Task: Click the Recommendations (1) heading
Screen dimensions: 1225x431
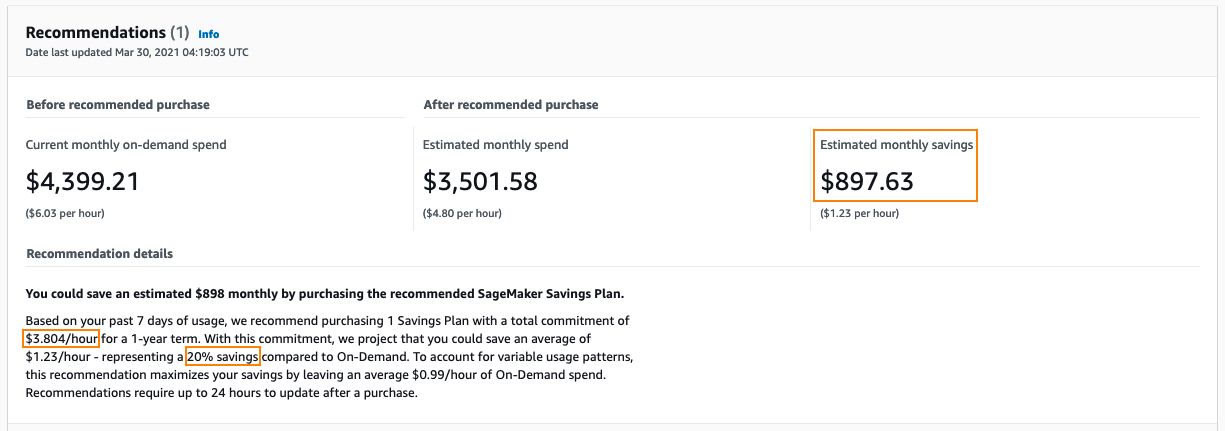Action: tap(107, 33)
